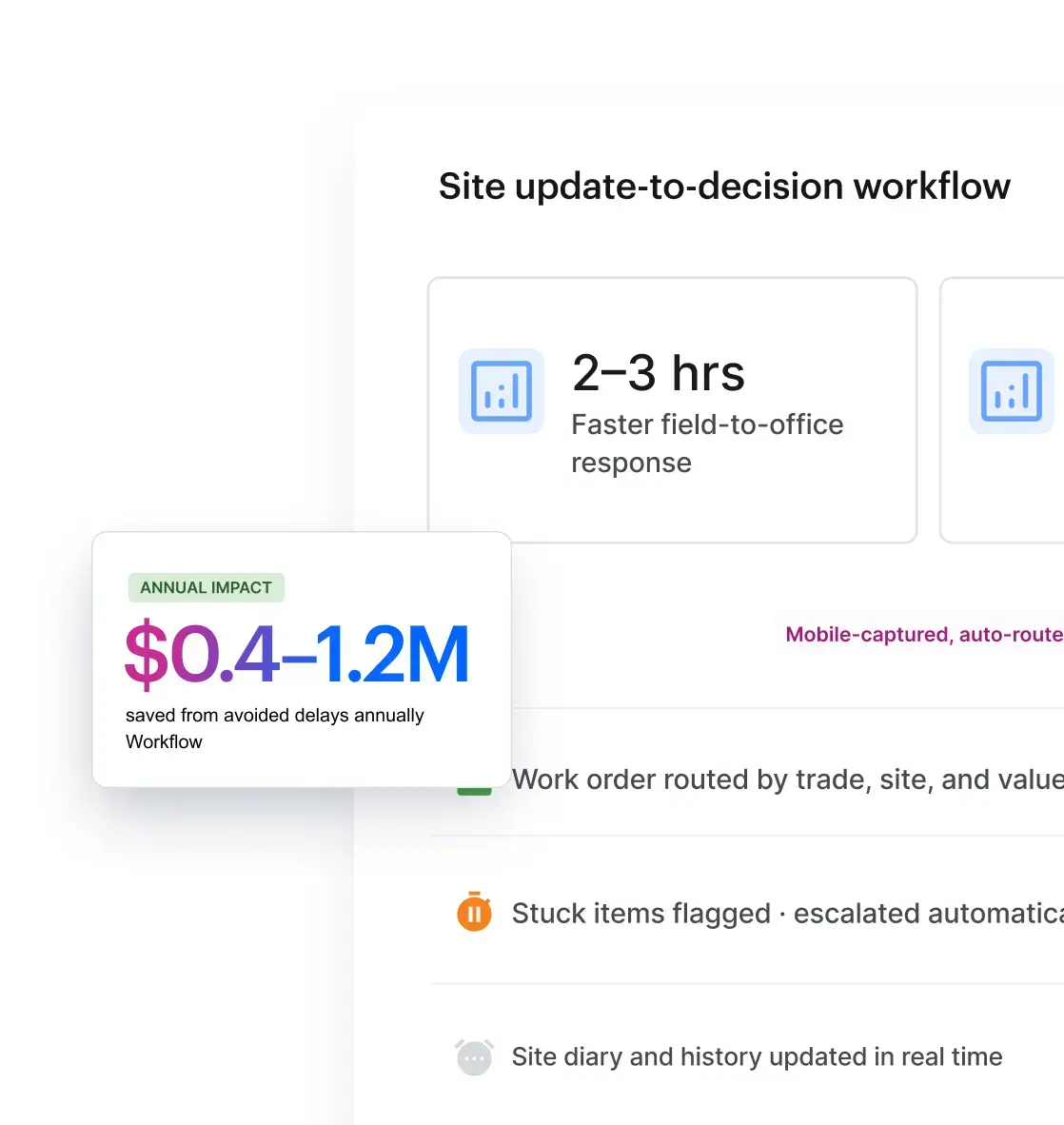Click 'saved from avoided delays annually' text
1064x1125 pixels.
(x=275, y=716)
